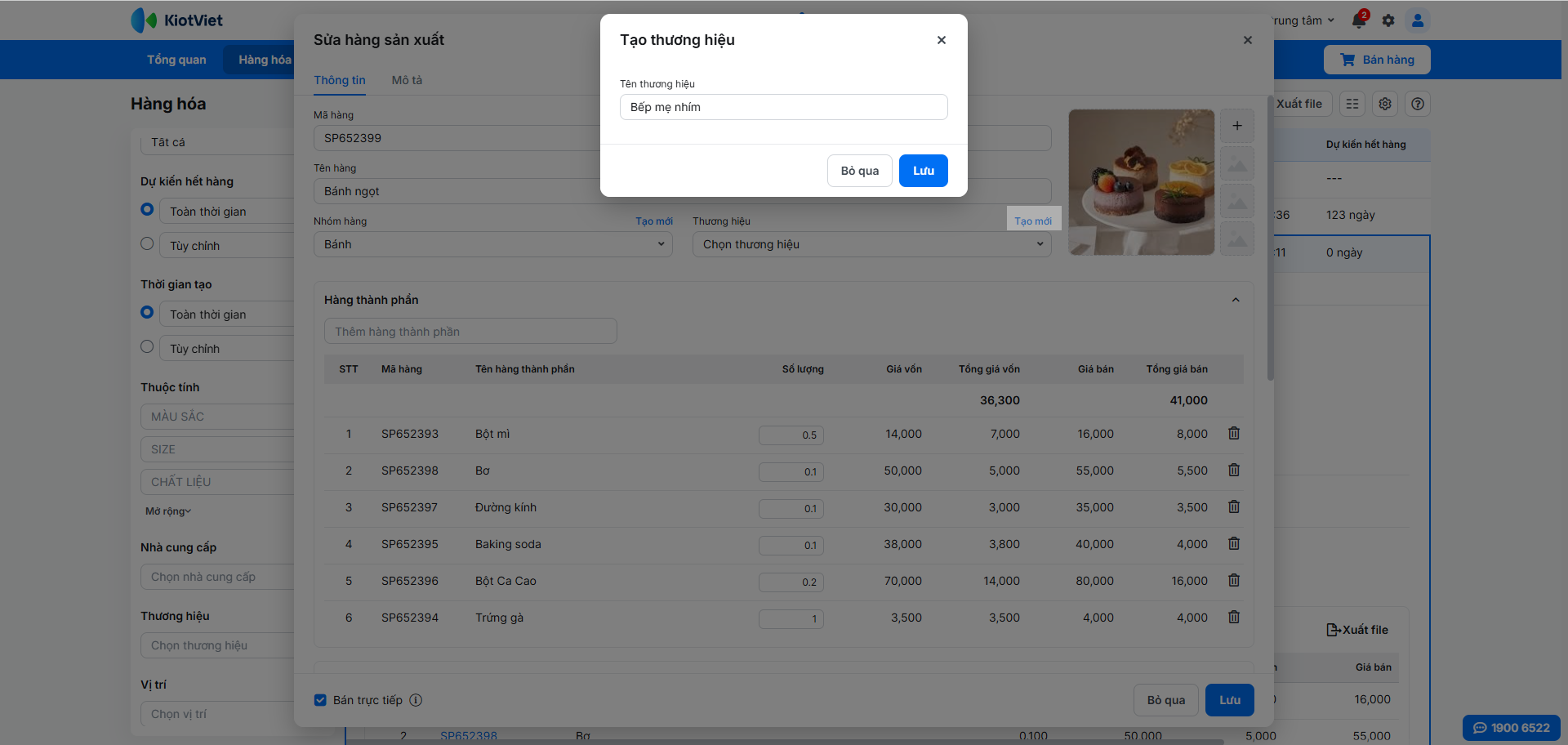Viewport: 1568px width, 745px height.
Task: Open the Chọn vị trí filter
Action: 217,714
